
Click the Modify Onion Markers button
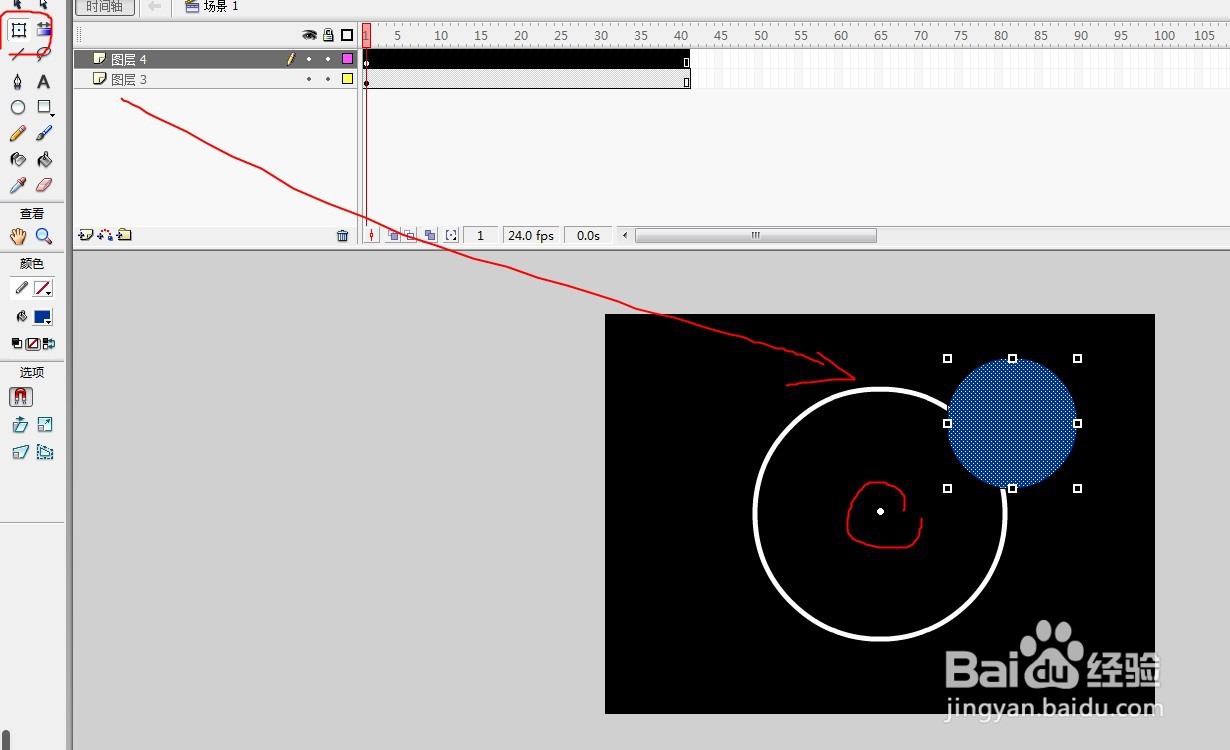[x=452, y=235]
